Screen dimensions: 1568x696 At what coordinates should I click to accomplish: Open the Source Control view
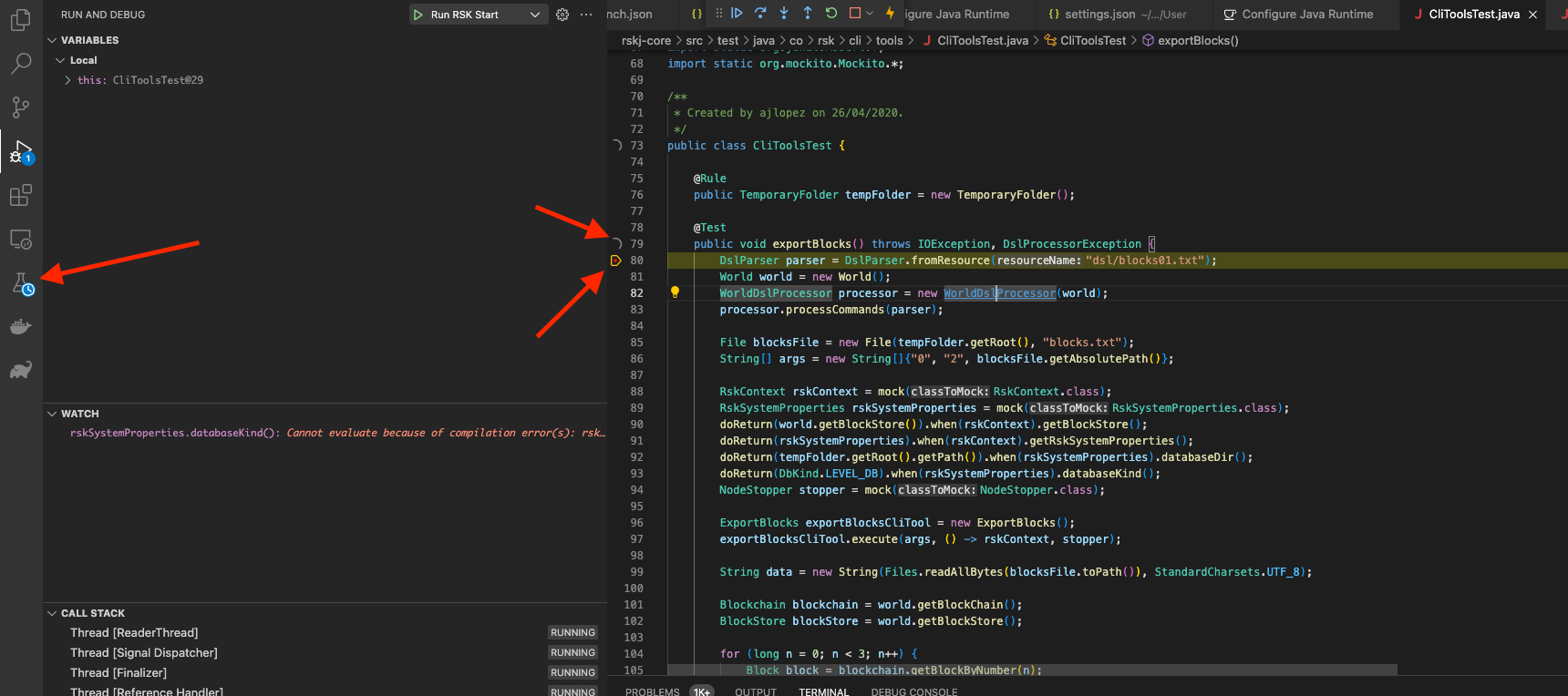[x=20, y=107]
